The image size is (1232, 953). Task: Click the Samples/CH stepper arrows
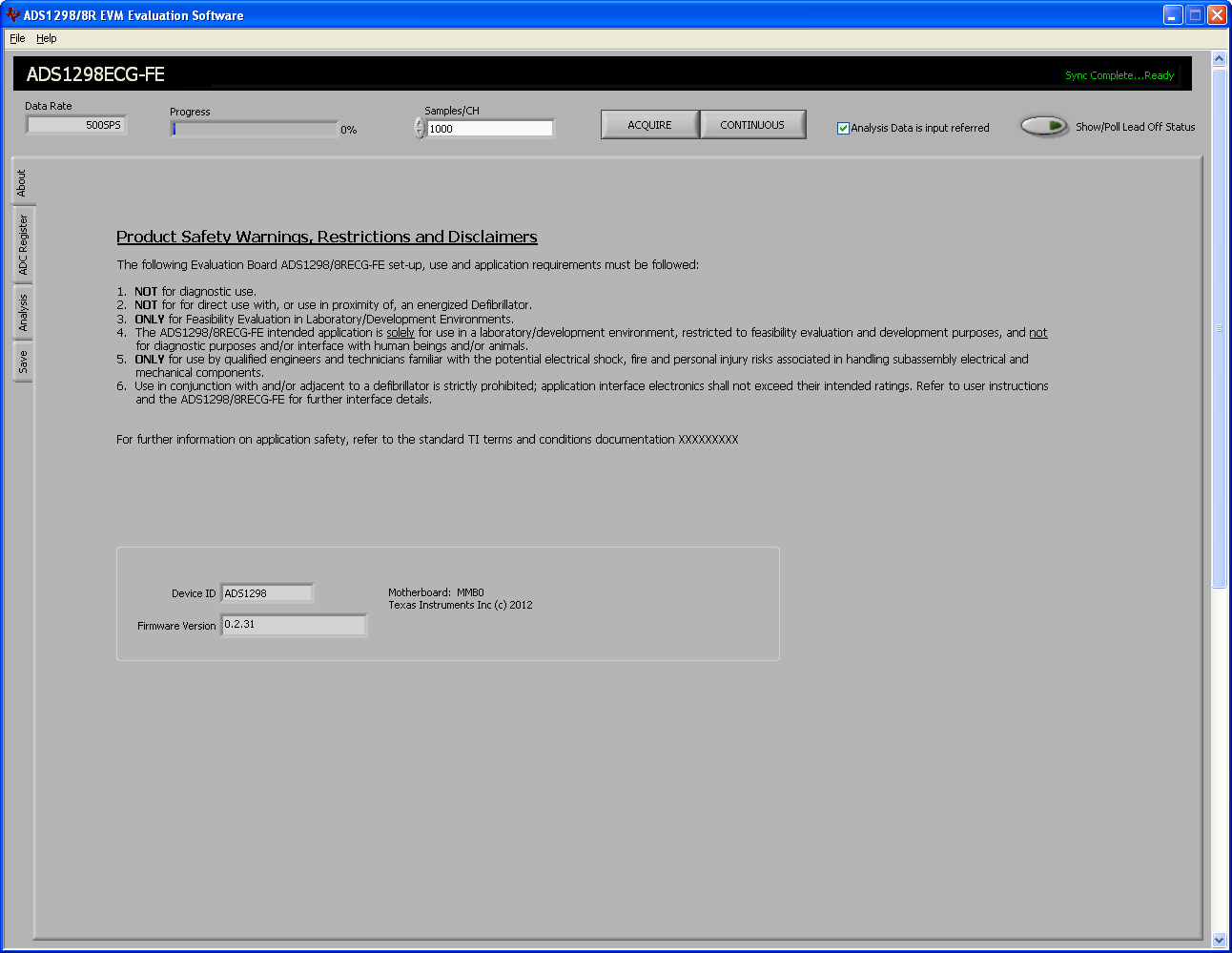420,128
